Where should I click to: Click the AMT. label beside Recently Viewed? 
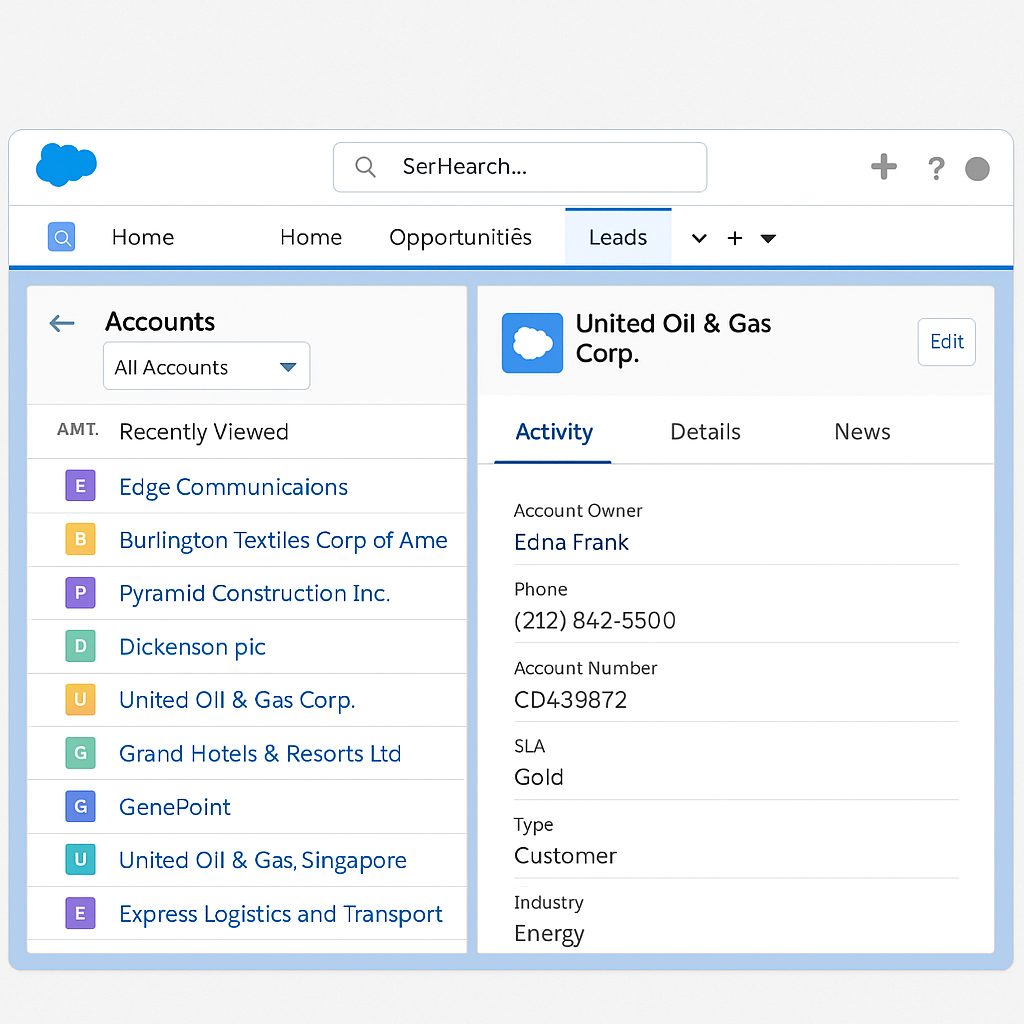click(x=78, y=429)
